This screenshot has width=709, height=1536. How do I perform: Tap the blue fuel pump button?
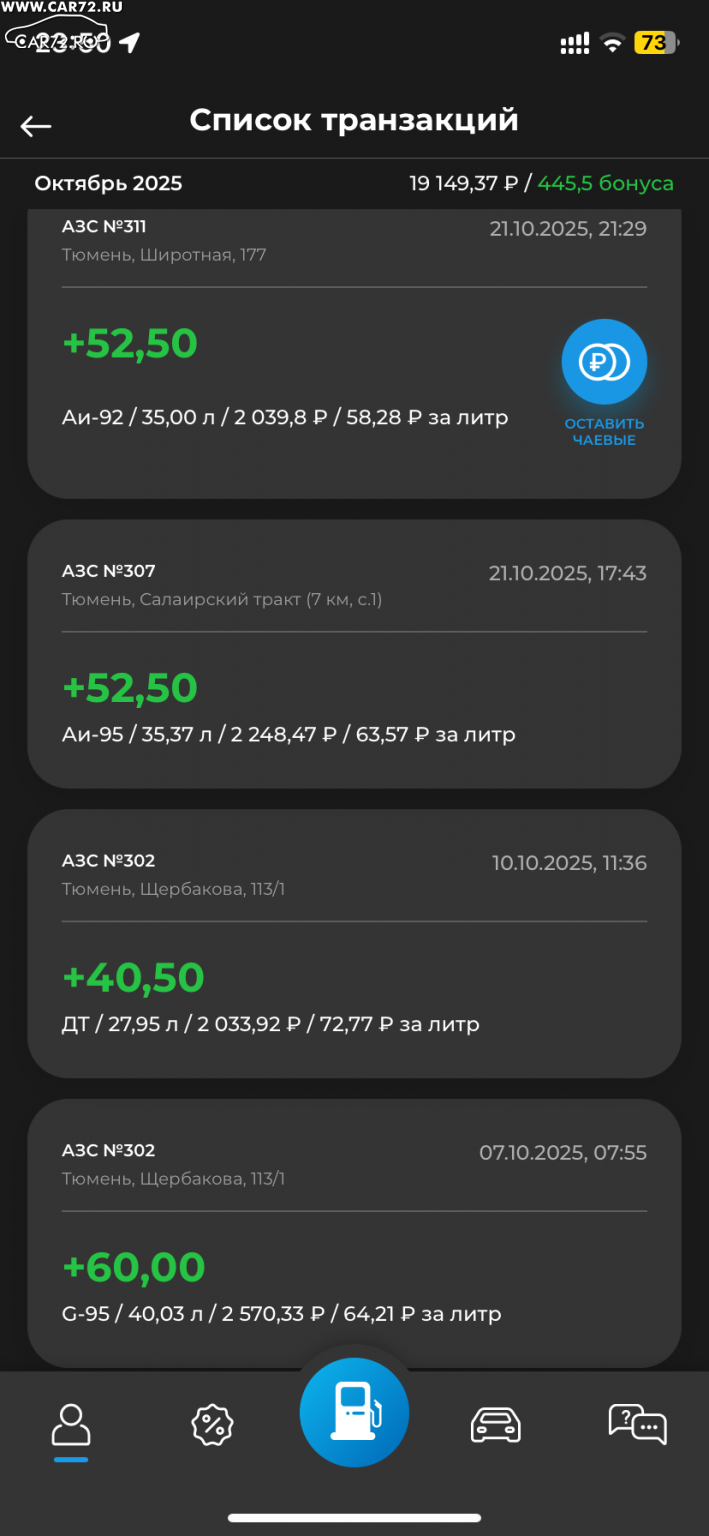point(354,1412)
